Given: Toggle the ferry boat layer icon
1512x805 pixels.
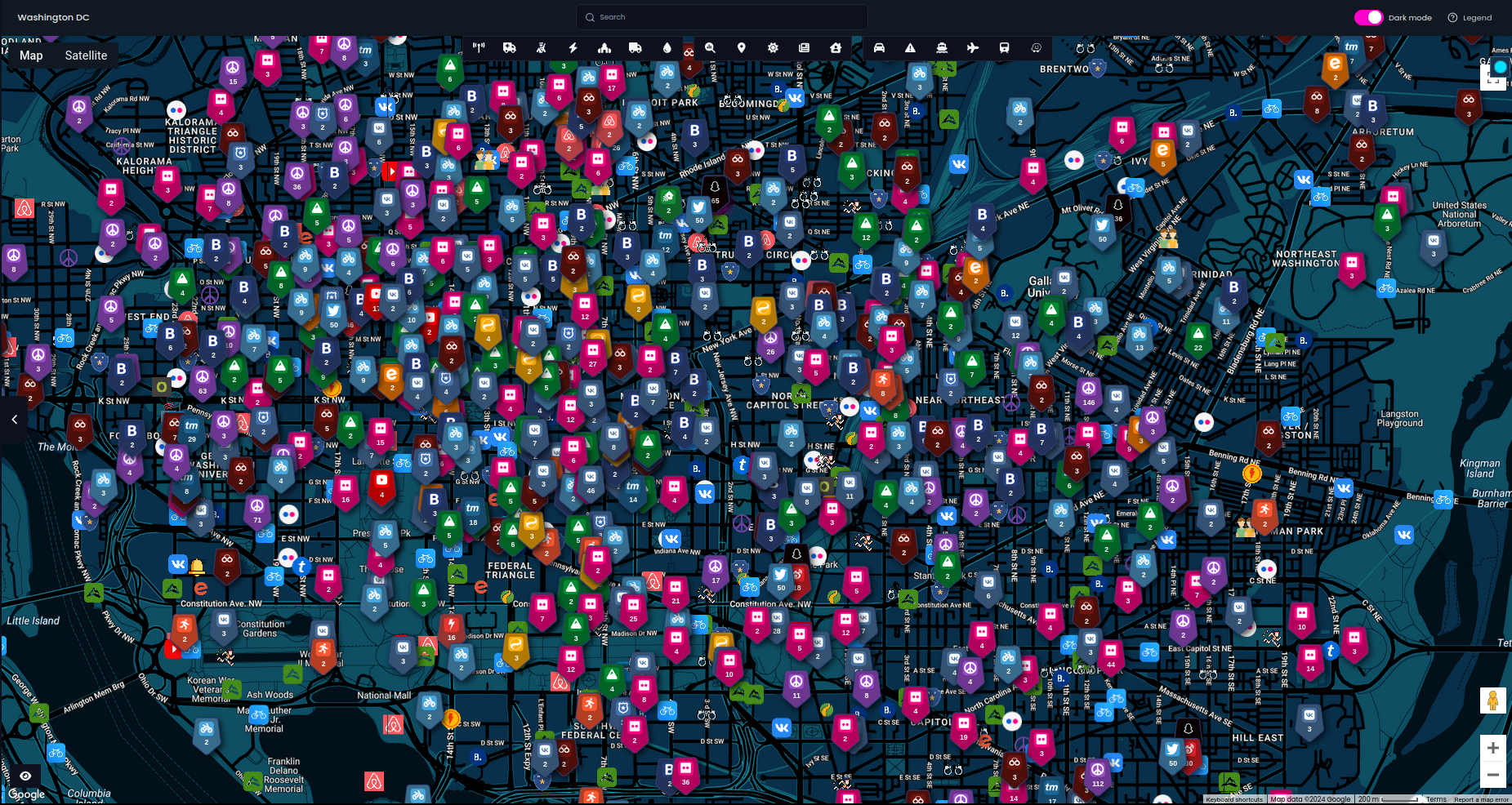Looking at the screenshot, I should 942,48.
